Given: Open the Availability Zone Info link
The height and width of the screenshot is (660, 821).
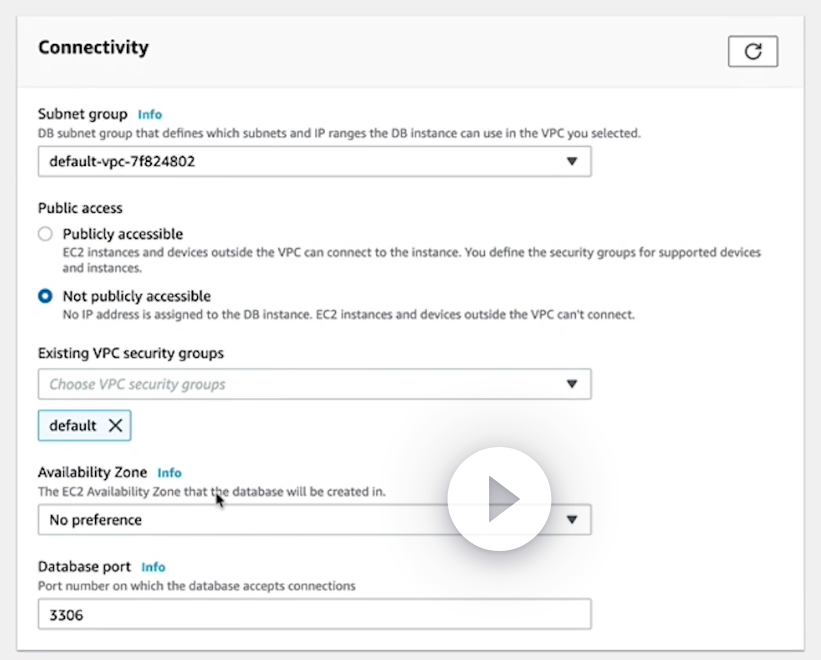Looking at the screenshot, I should pos(169,473).
